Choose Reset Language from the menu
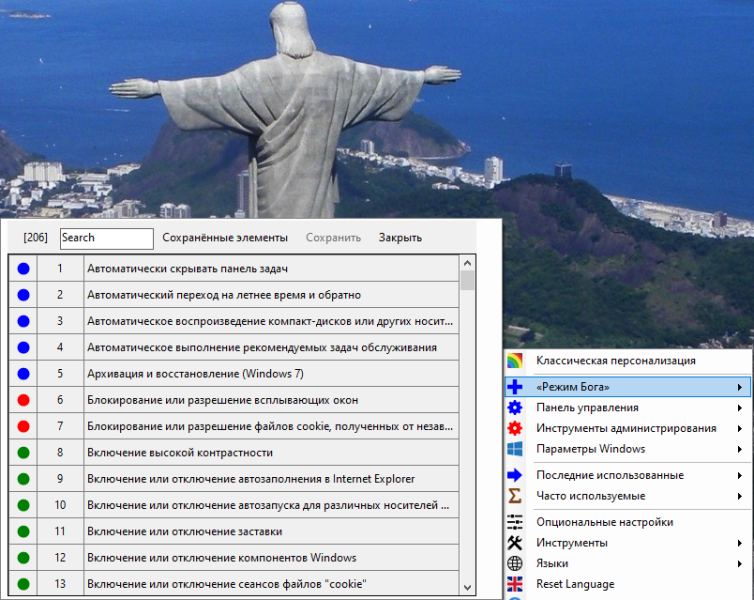The image size is (754, 600). pos(628,584)
